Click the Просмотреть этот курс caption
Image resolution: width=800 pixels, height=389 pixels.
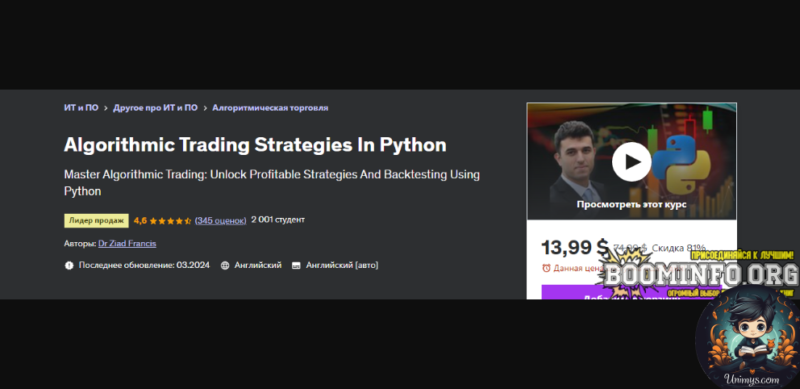[x=631, y=204]
